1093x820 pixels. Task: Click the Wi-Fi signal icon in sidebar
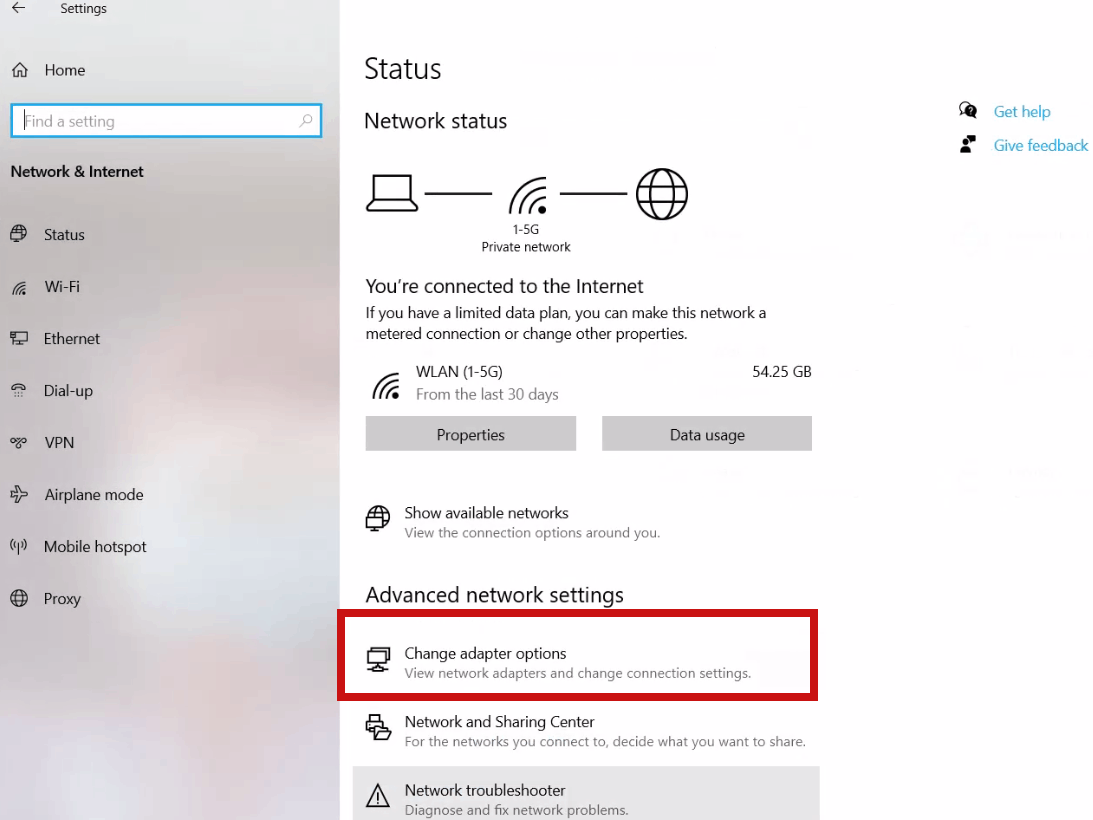(x=20, y=287)
